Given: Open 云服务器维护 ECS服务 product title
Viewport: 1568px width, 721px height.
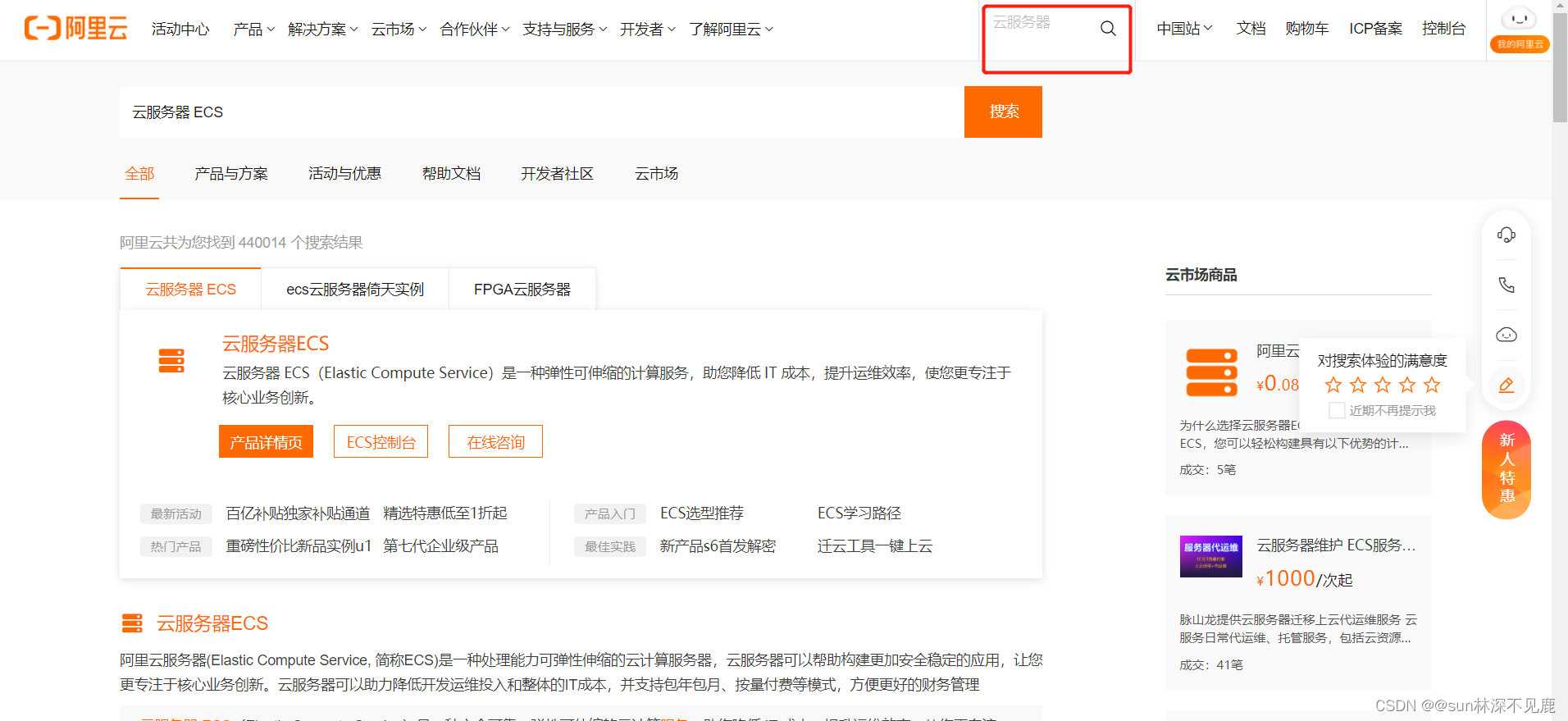Looking at the screenshot, I should tap(1337, 545).
